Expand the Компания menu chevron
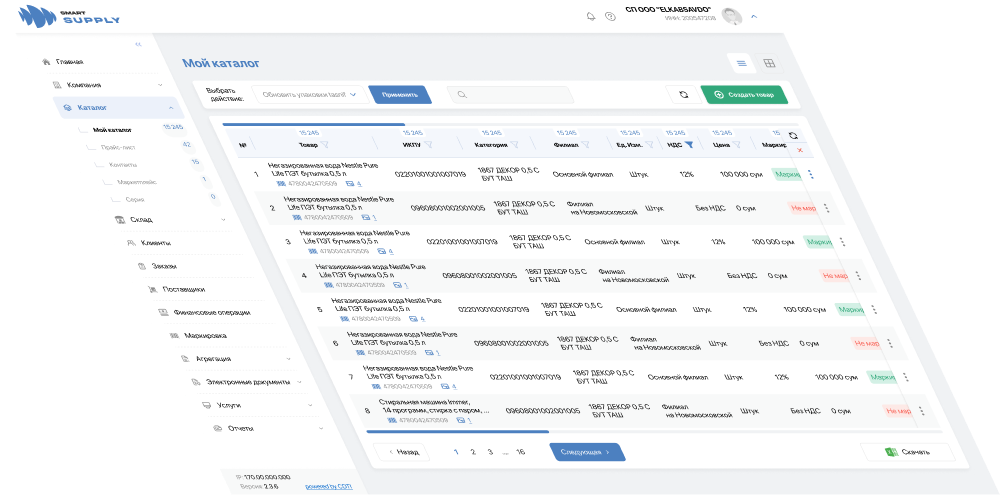The width and height of the screenshot is (1000, 495). click(x=160, y=85)
